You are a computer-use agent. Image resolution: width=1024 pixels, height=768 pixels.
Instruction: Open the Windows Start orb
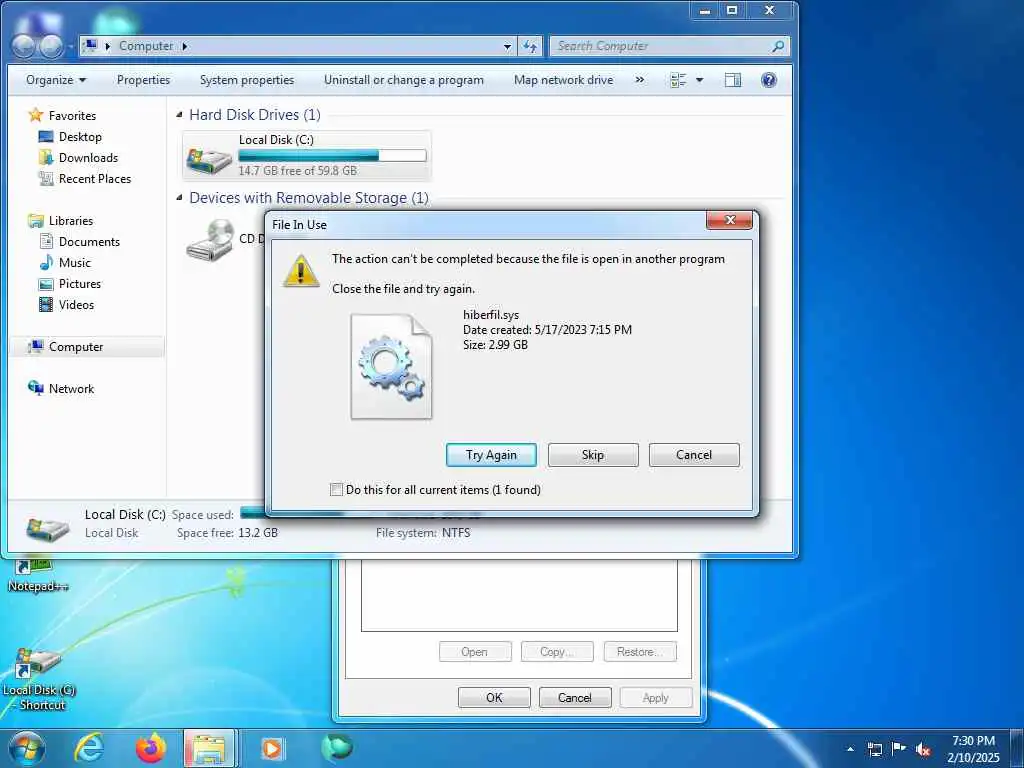(x=27, y=748)
